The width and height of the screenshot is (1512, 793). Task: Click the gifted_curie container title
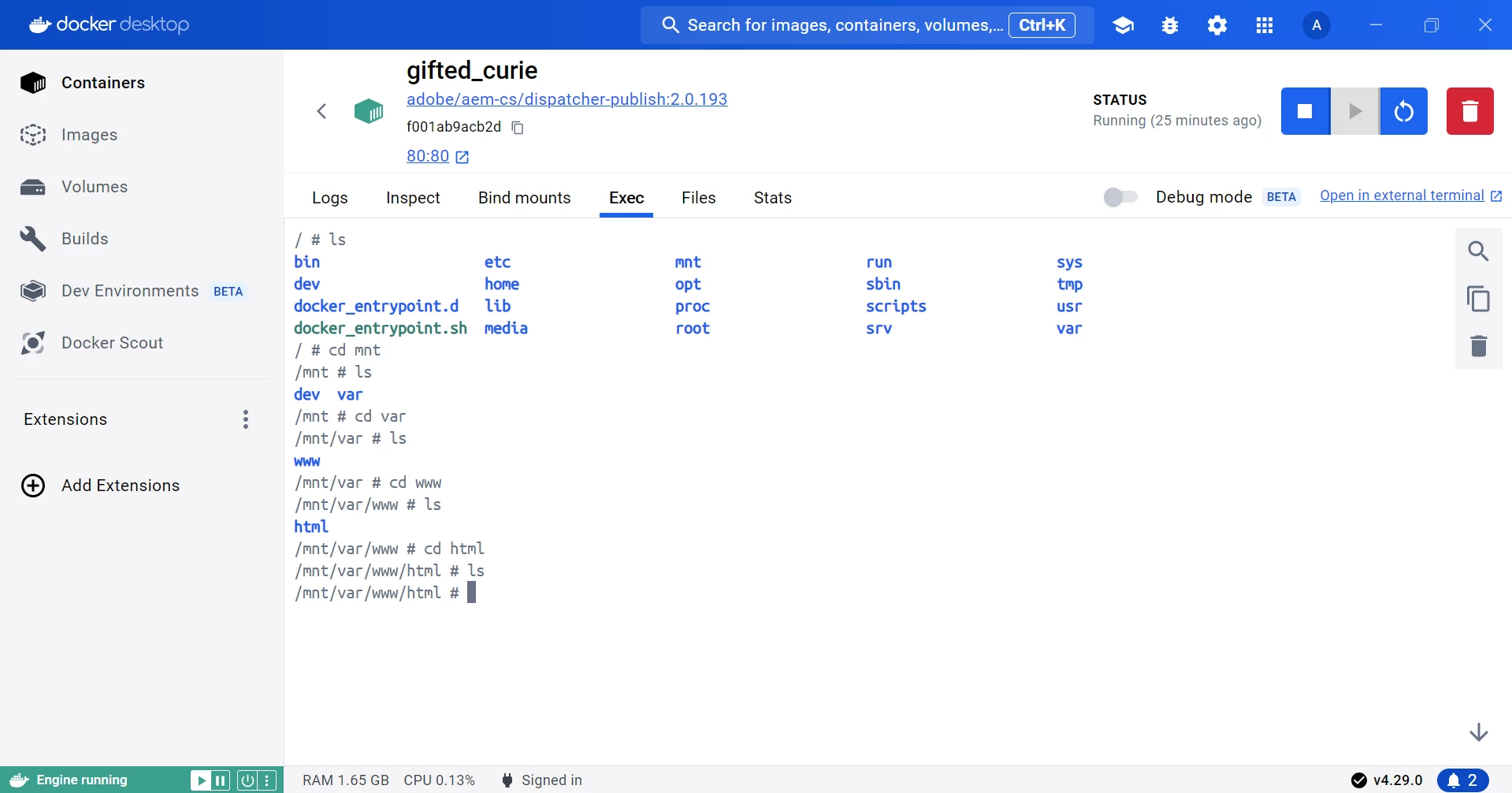472,70
